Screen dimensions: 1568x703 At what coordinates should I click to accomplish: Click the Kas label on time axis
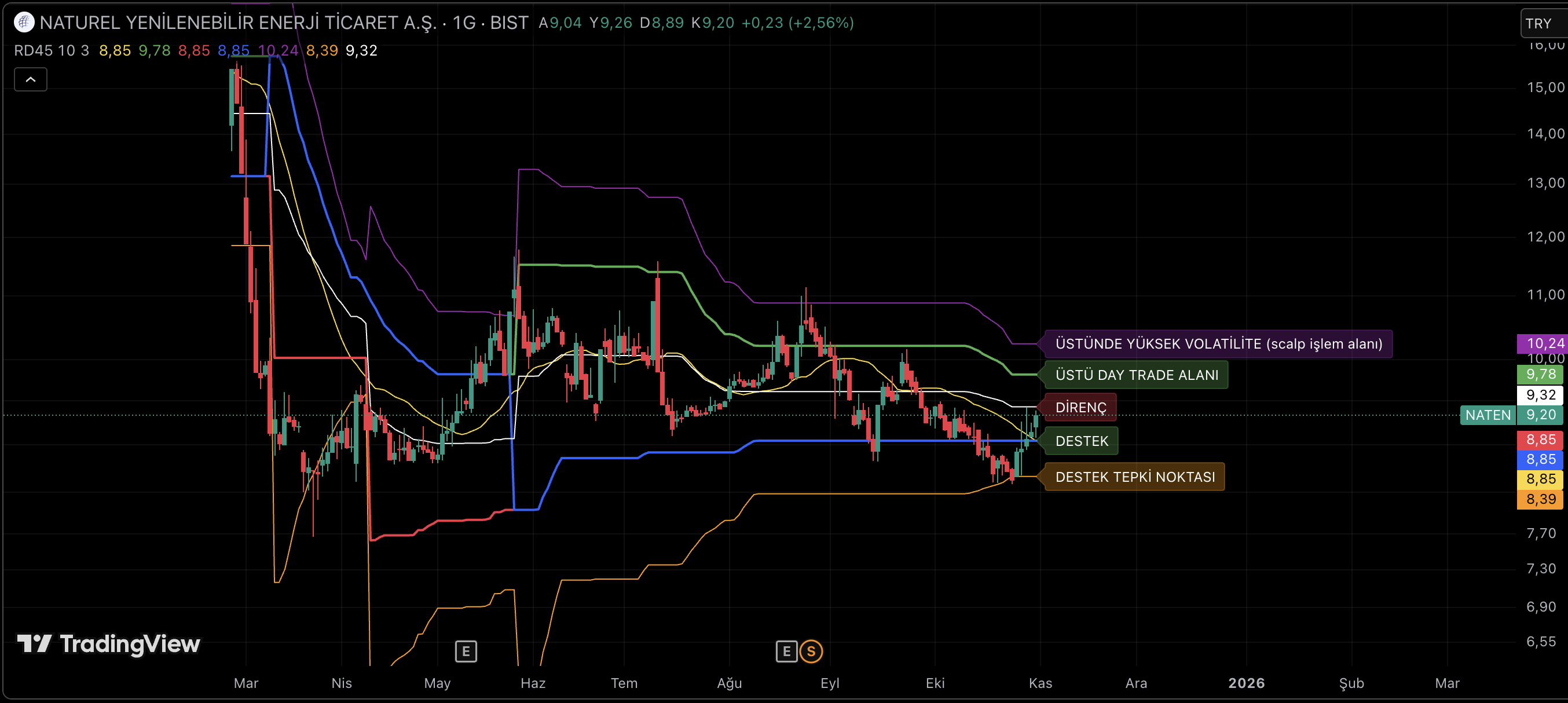tap(1041, 683)
